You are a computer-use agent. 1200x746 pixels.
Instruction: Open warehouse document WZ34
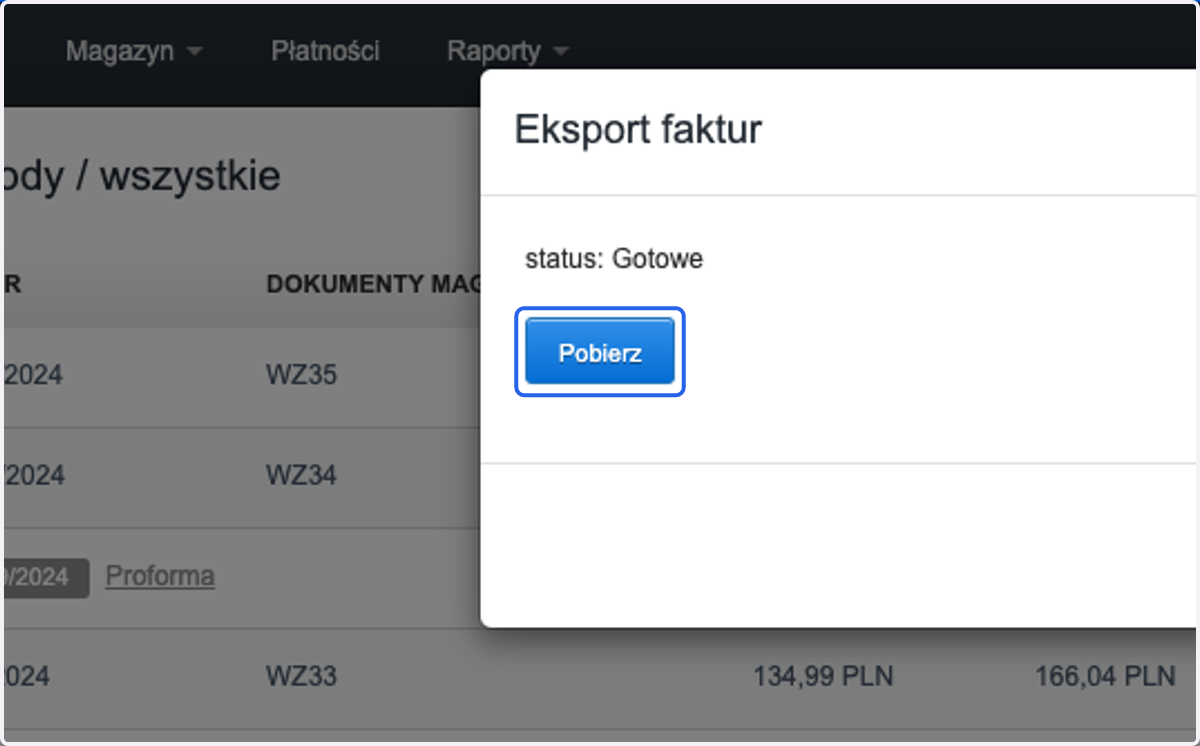coord(301,475)
